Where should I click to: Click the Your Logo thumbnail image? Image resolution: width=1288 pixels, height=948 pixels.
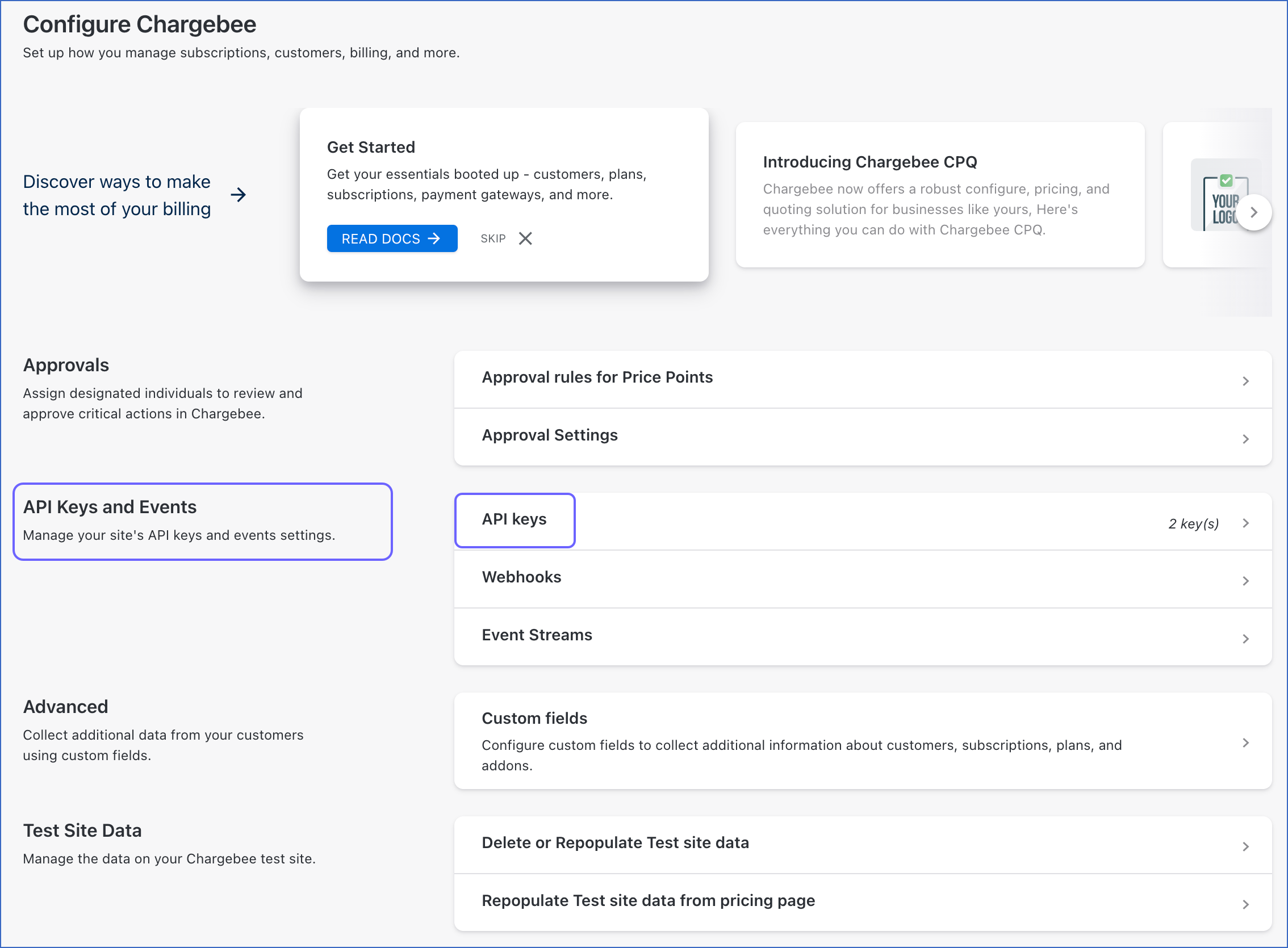point(1225,196)
